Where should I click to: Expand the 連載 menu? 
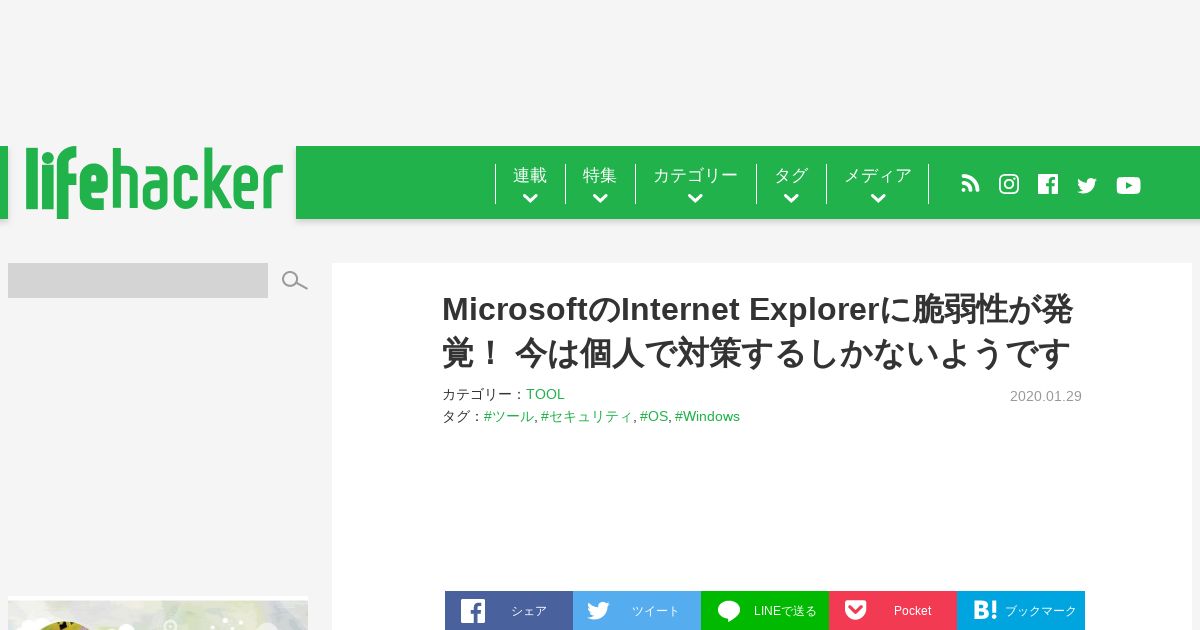530,184
